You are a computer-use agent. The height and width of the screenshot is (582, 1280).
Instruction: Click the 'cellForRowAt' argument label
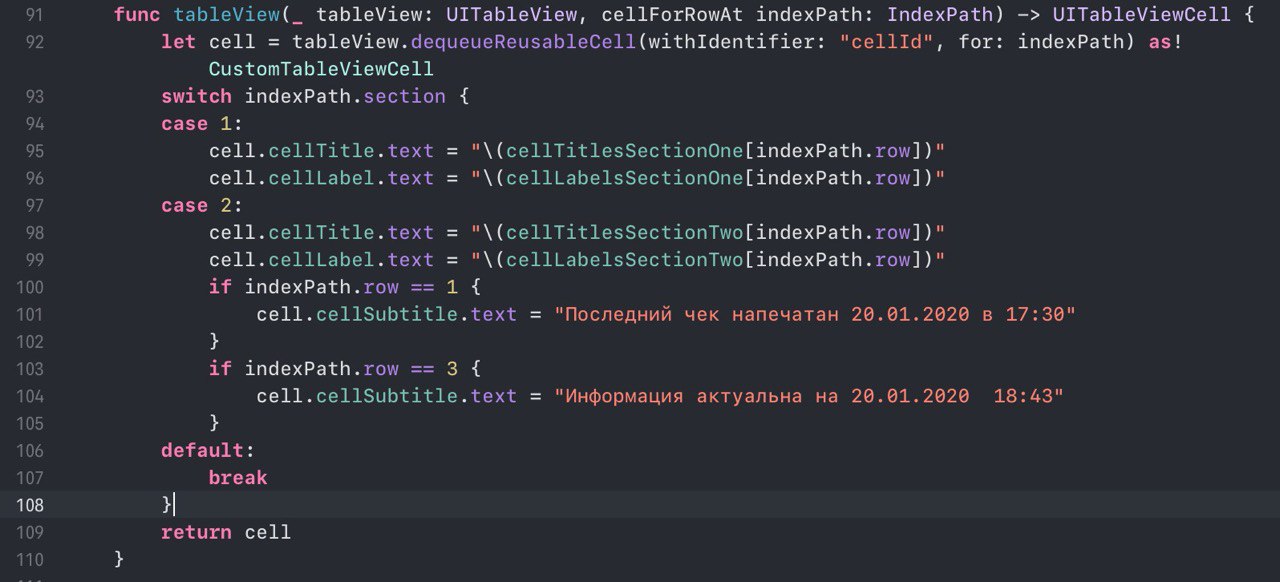click(x=672, y=15)
